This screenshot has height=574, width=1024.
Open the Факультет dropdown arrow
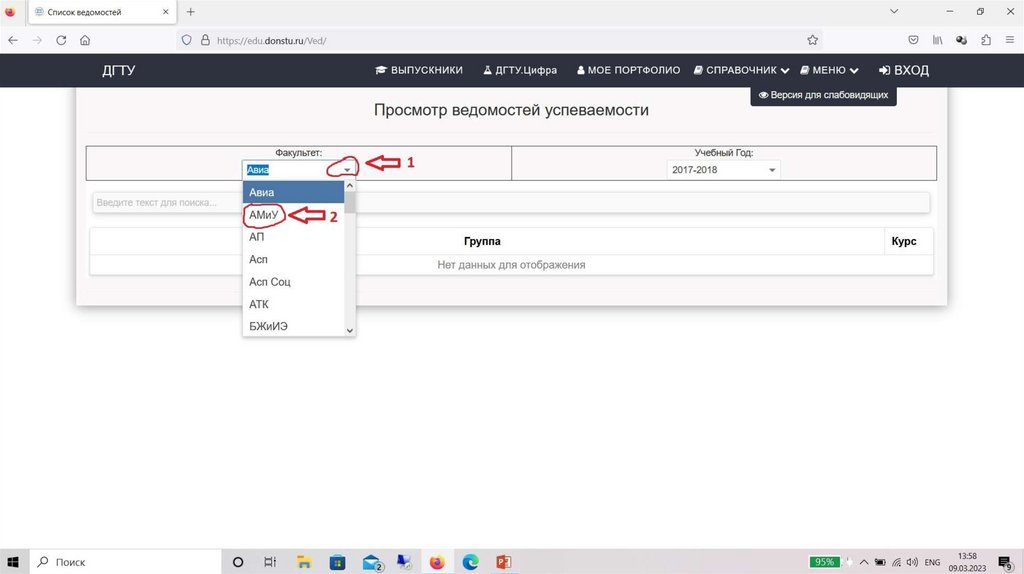tap(347, 170)
